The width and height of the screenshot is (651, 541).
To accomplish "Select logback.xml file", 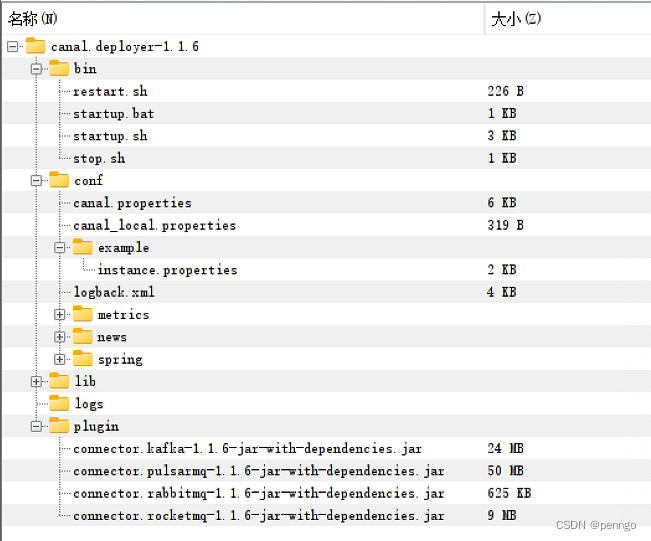I will pyautogui.click(x=114, y=292).
